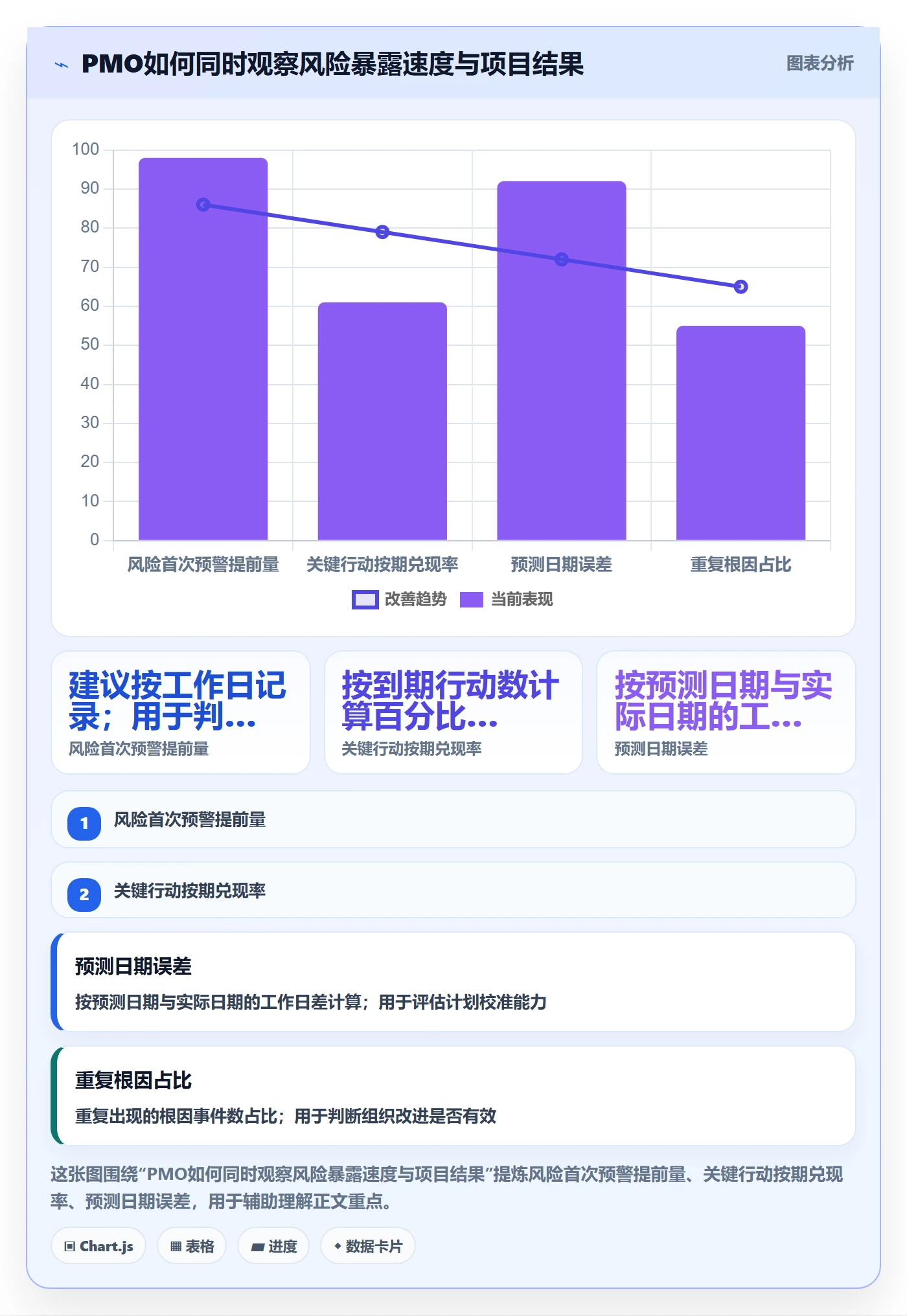The height and width of the screenshot is (1316, 907).
Task: Click the number 2 badge
Action: point(84,894)
